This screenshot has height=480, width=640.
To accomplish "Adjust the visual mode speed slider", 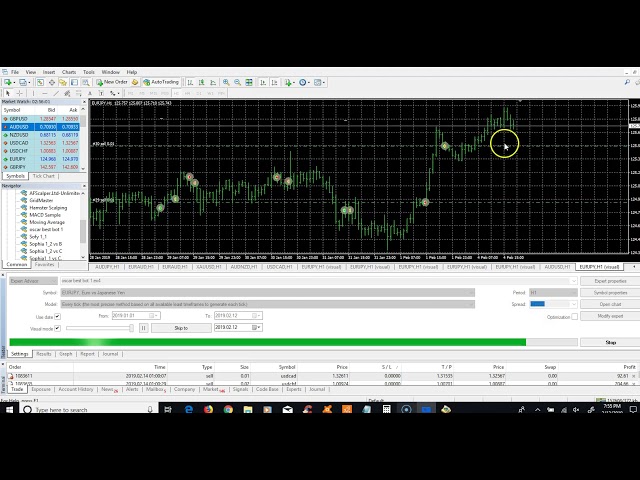I will [x=100, y=328].
